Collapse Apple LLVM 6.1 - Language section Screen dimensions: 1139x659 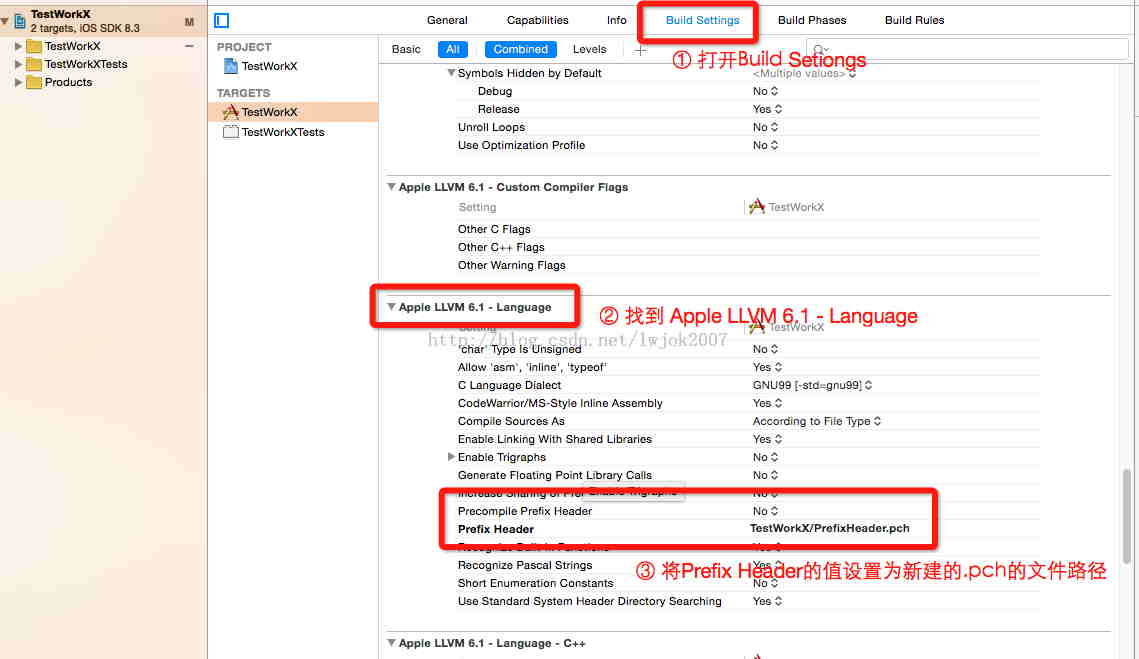pos(391,307)
